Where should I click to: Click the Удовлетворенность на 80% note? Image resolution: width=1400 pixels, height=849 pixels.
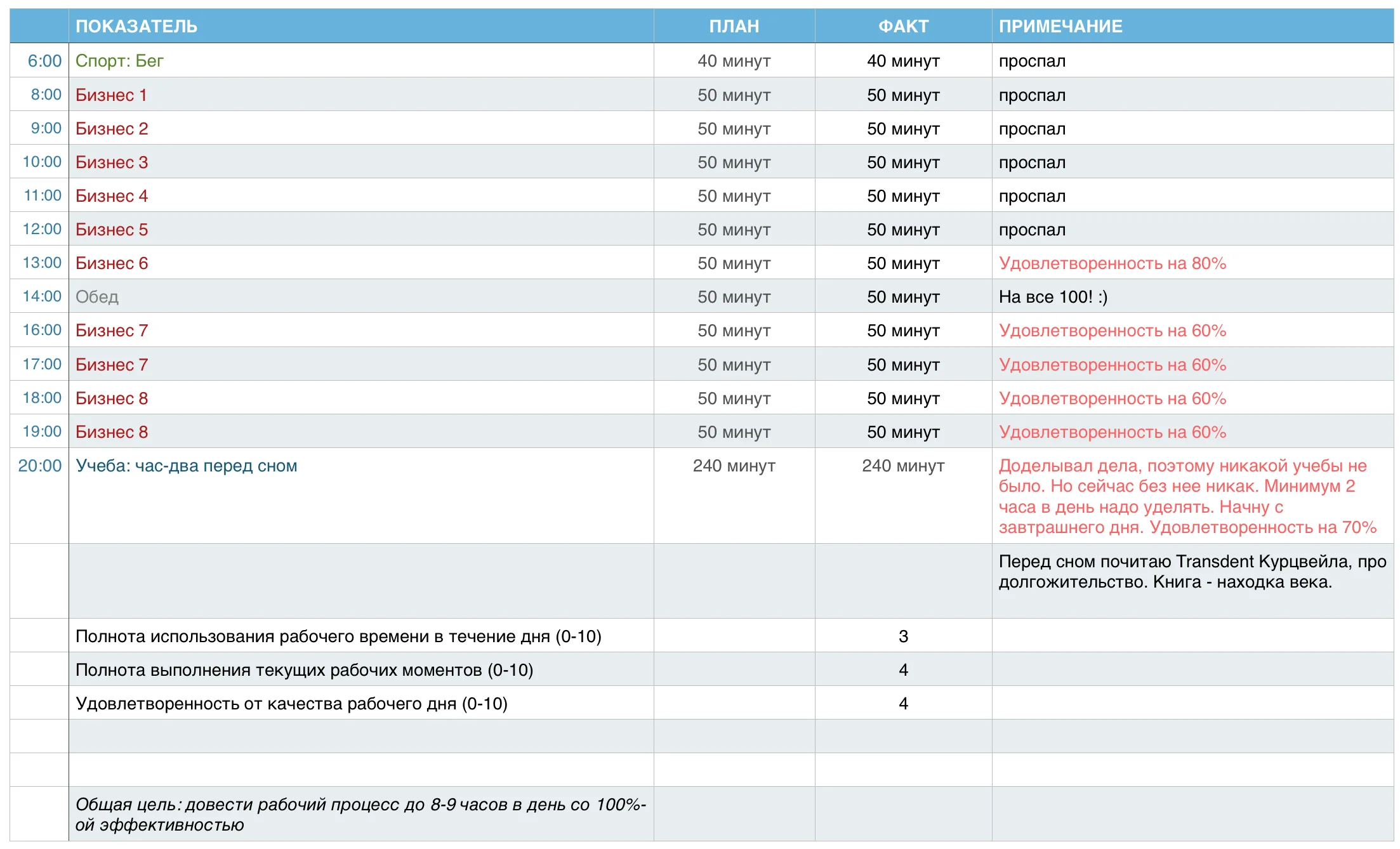coord(1113,263)
